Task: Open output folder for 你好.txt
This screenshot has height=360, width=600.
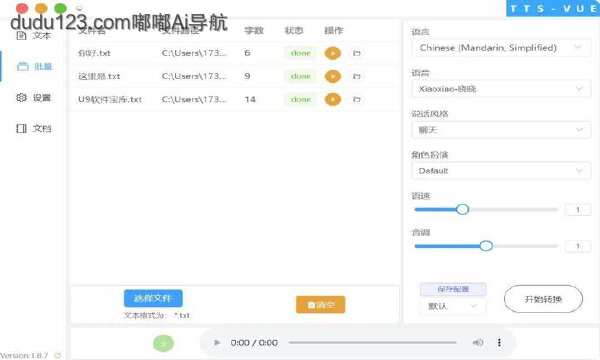Action: (357, 53)
